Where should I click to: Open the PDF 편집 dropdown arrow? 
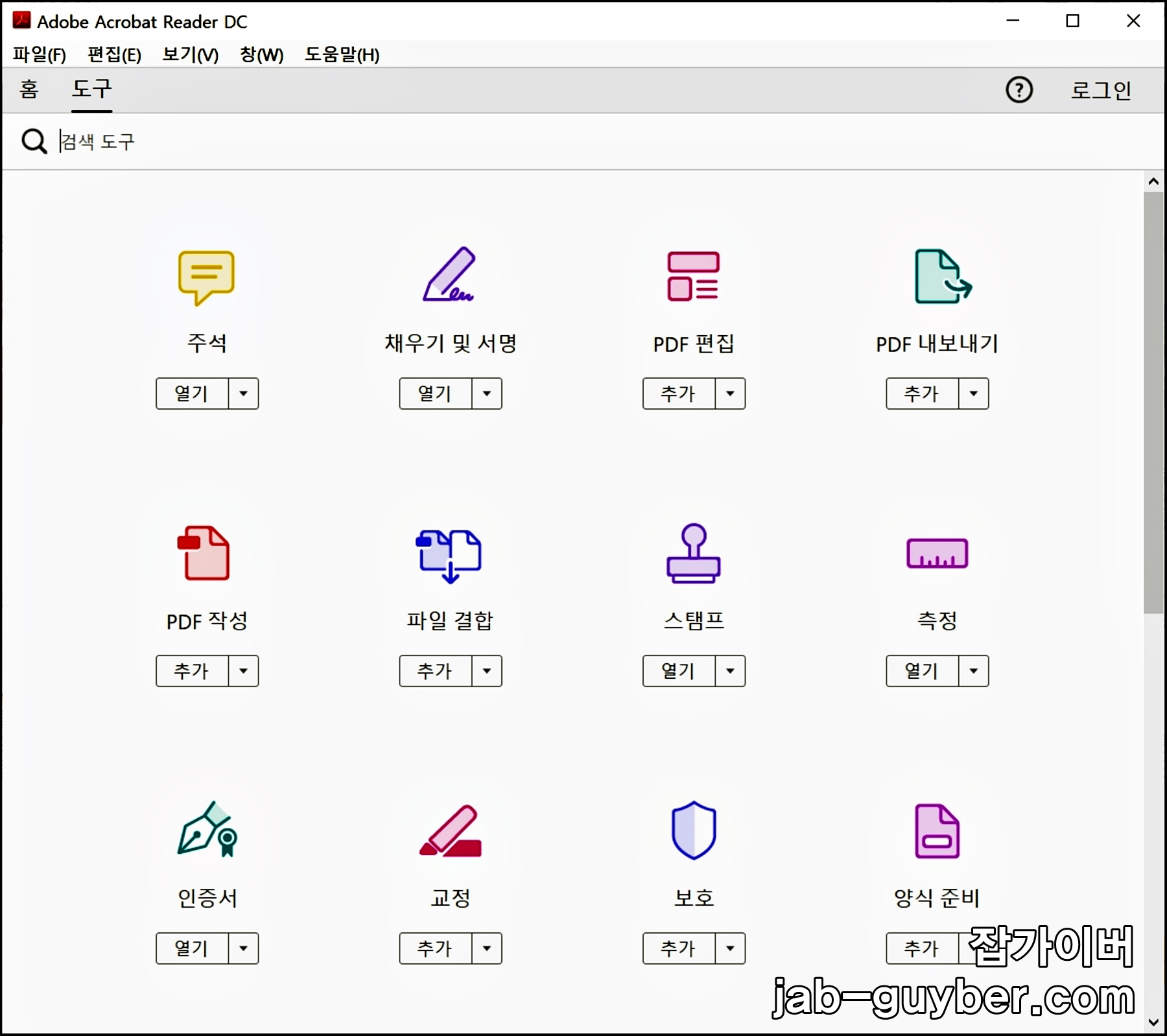coord(730,394)
